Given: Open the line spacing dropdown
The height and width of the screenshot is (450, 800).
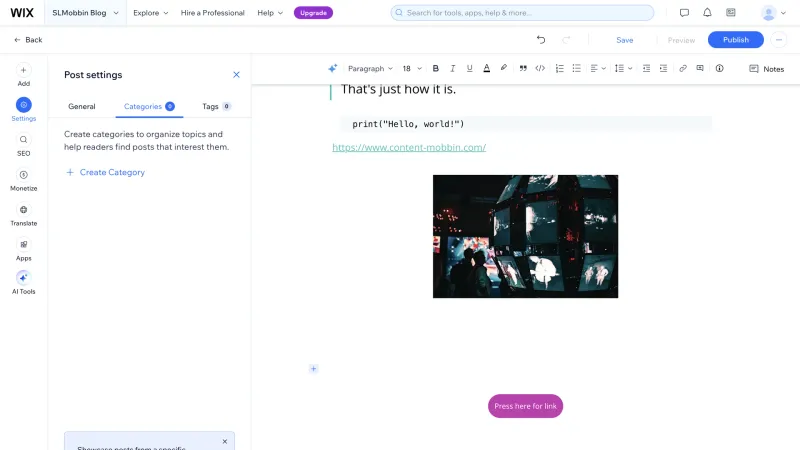Looking at the screenshot, I should click(x=623, y=68).
